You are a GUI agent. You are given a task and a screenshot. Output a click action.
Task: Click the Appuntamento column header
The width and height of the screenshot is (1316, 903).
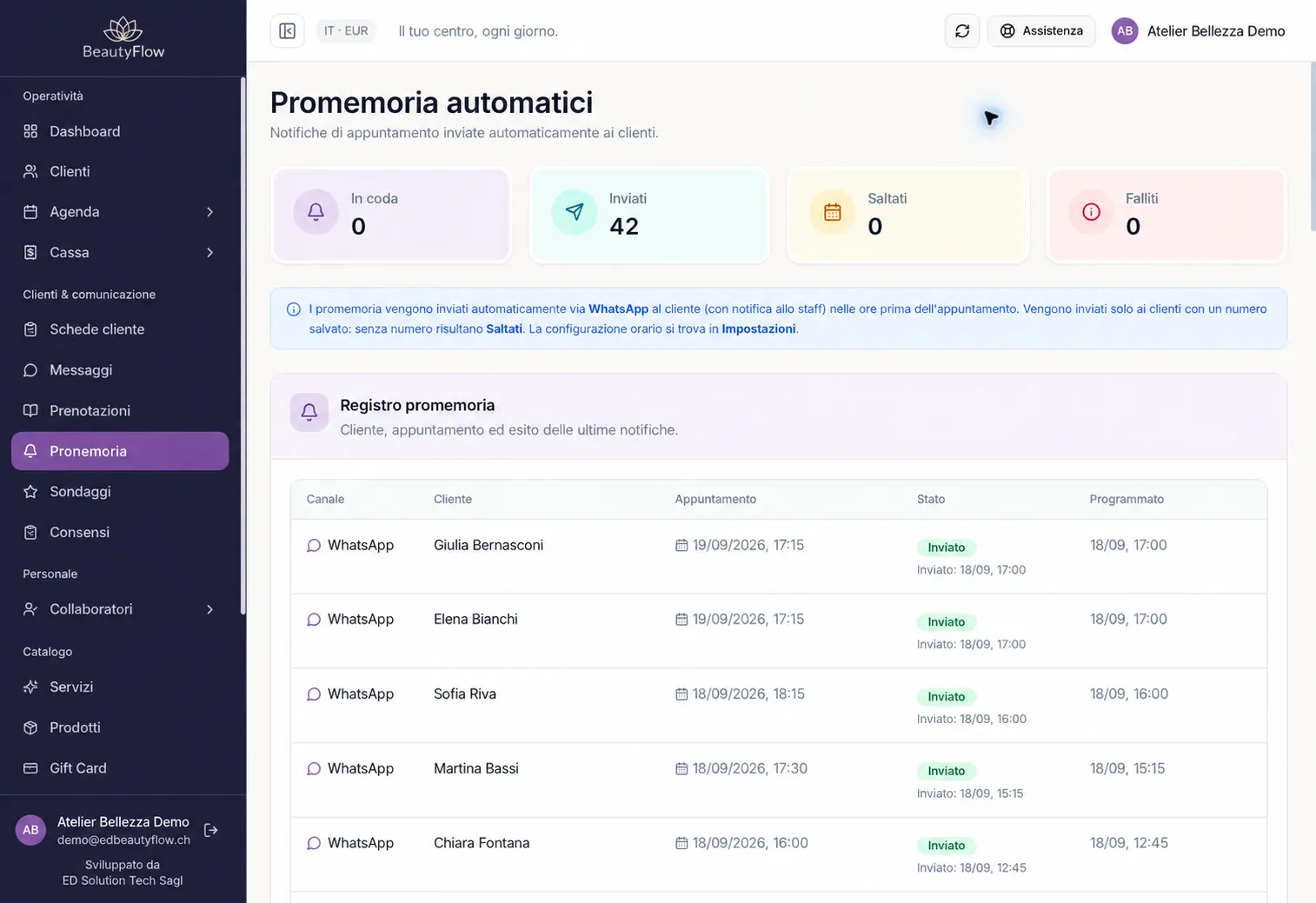715,500
